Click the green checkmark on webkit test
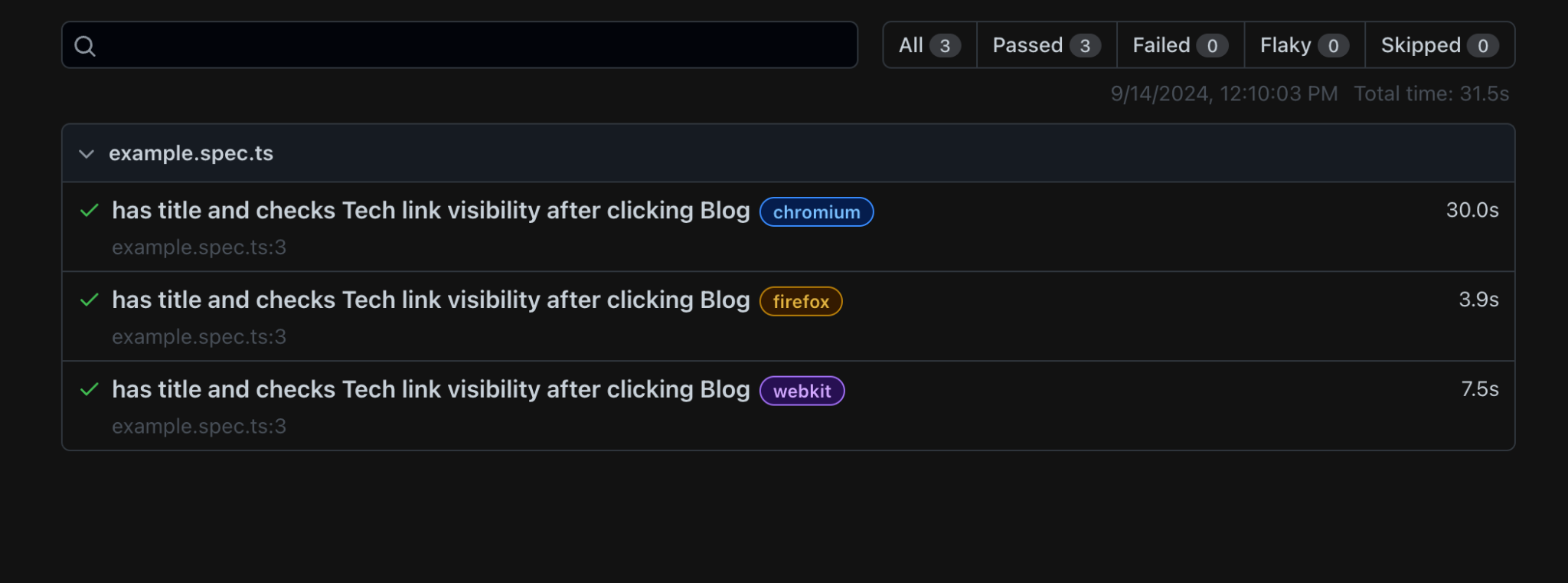This screenshot has height=583, width=1568. click(90, 389)
